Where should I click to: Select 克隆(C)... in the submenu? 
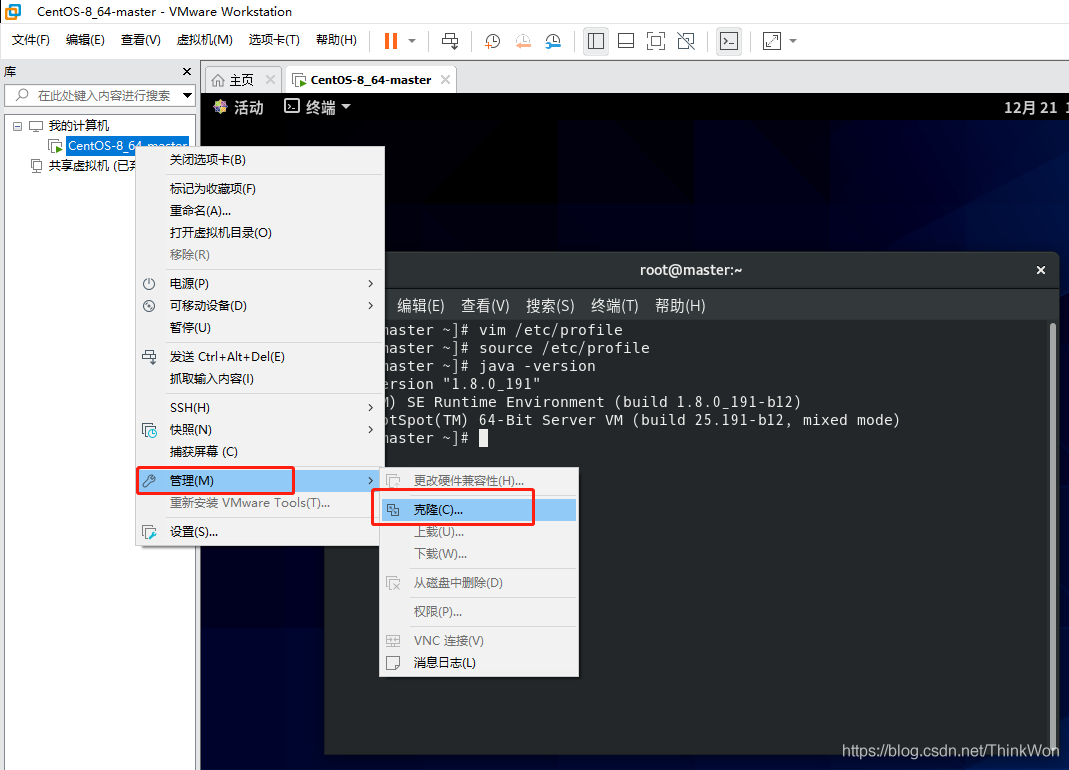coord(438,510)
